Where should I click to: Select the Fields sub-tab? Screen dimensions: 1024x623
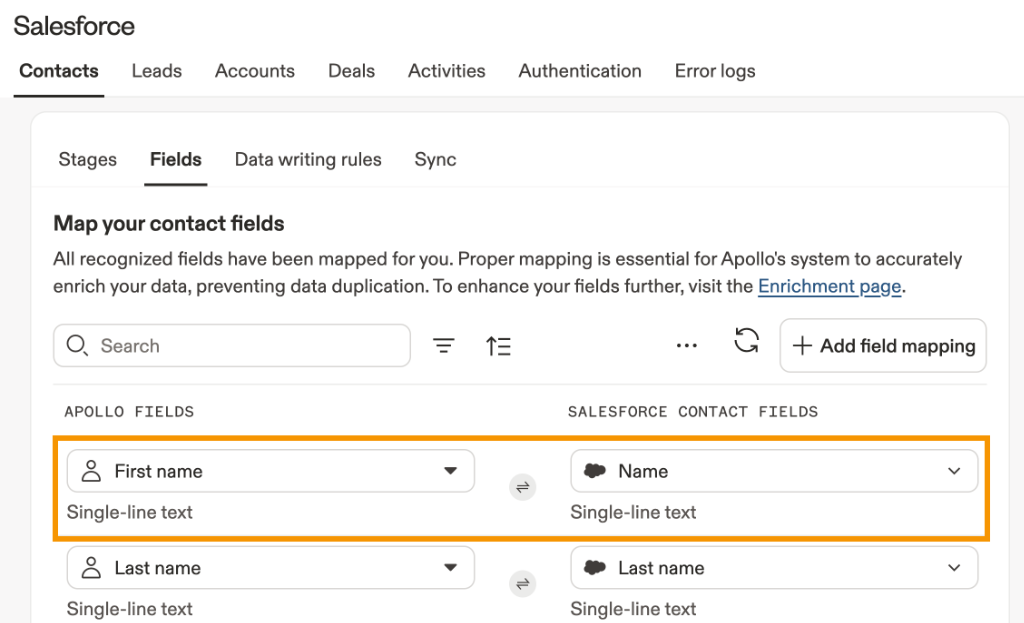pos(176,159)
